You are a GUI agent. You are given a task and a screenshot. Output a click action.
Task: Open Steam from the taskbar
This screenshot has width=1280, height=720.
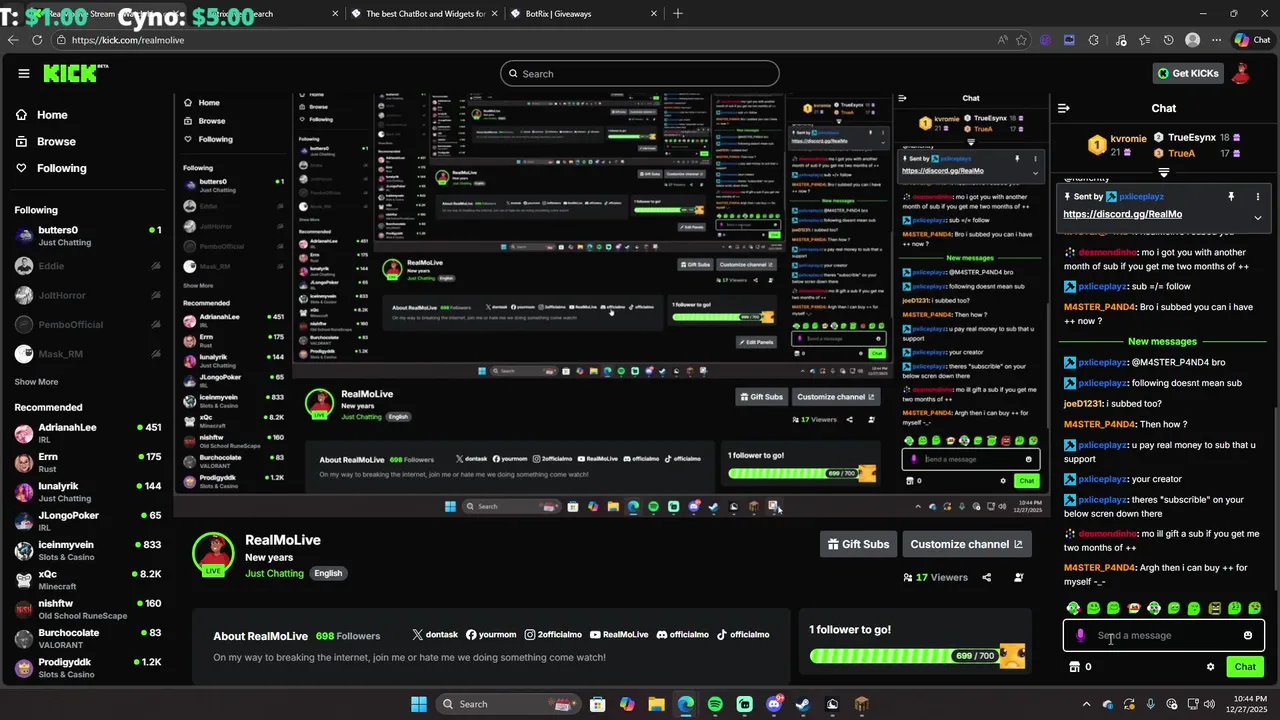coord(803,704)
